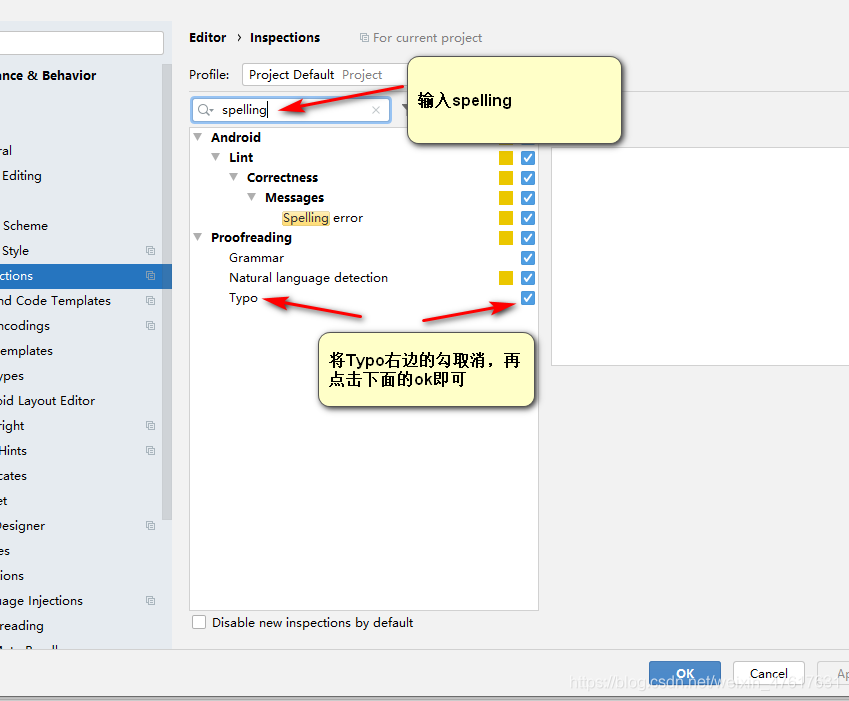Viewport: 849px width, 701px height.
Task: Select the Typo inspection row
Action: coord(363,298)
